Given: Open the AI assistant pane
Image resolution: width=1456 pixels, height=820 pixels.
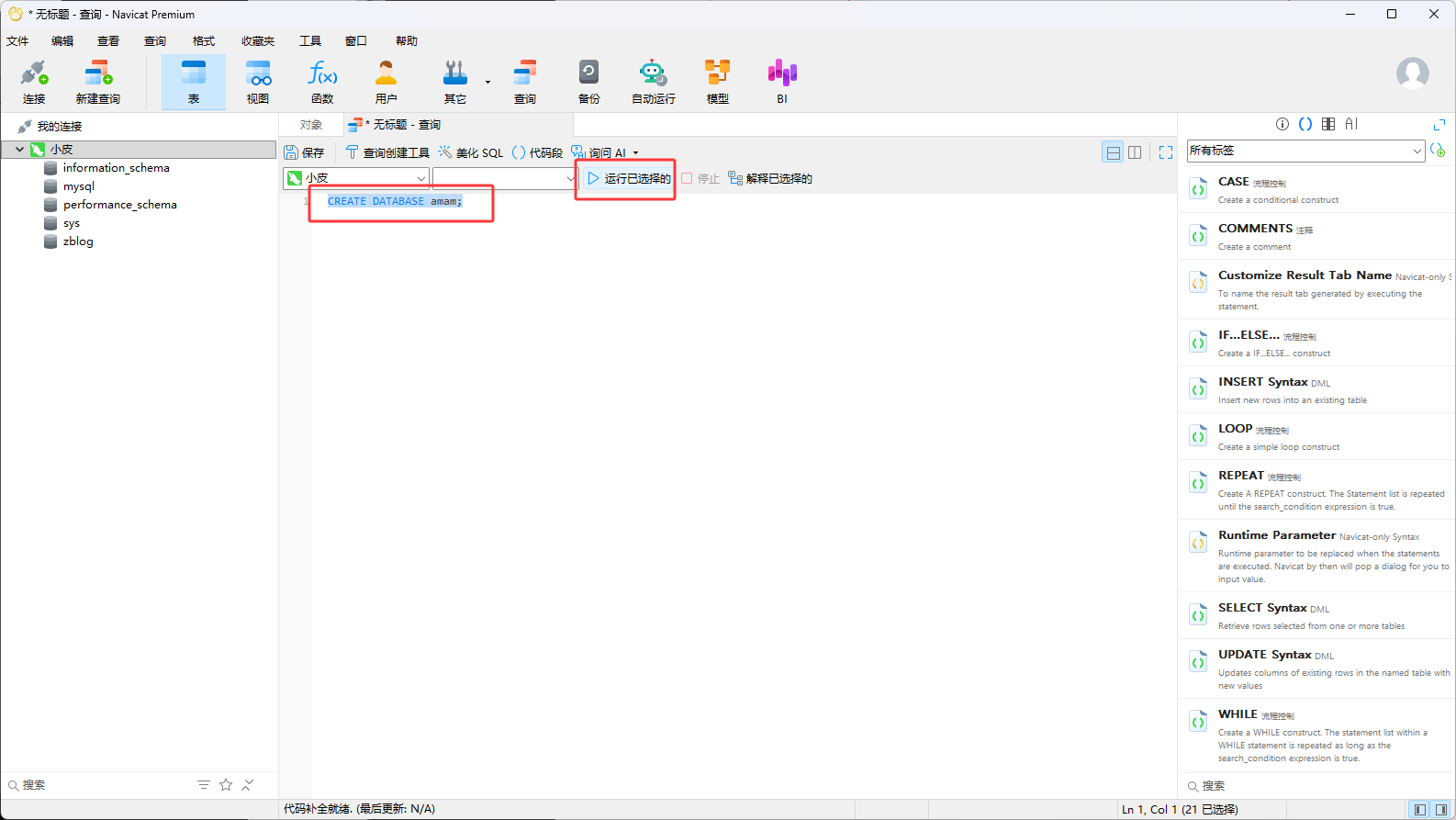Looking at the screenshot, I should 1351,124.
